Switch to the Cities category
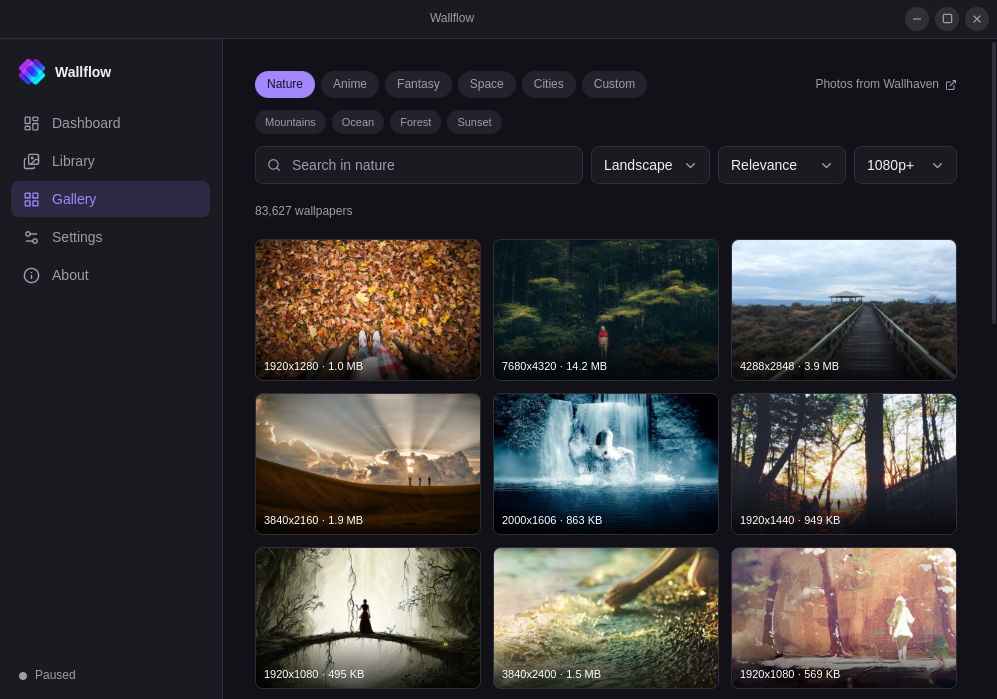The width and height of the screenshot is (997, 699). 548,84
